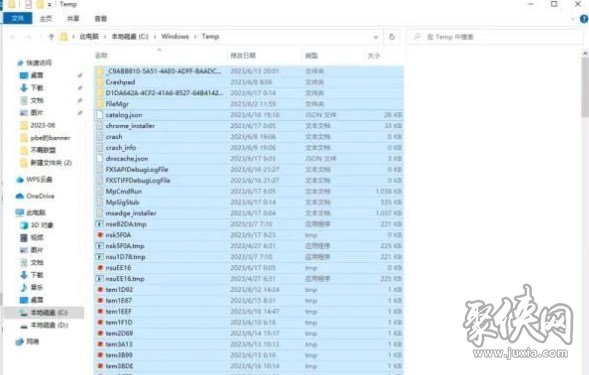
Task: Click the catalog.json file icon
Action: click(x=100, y=115)
